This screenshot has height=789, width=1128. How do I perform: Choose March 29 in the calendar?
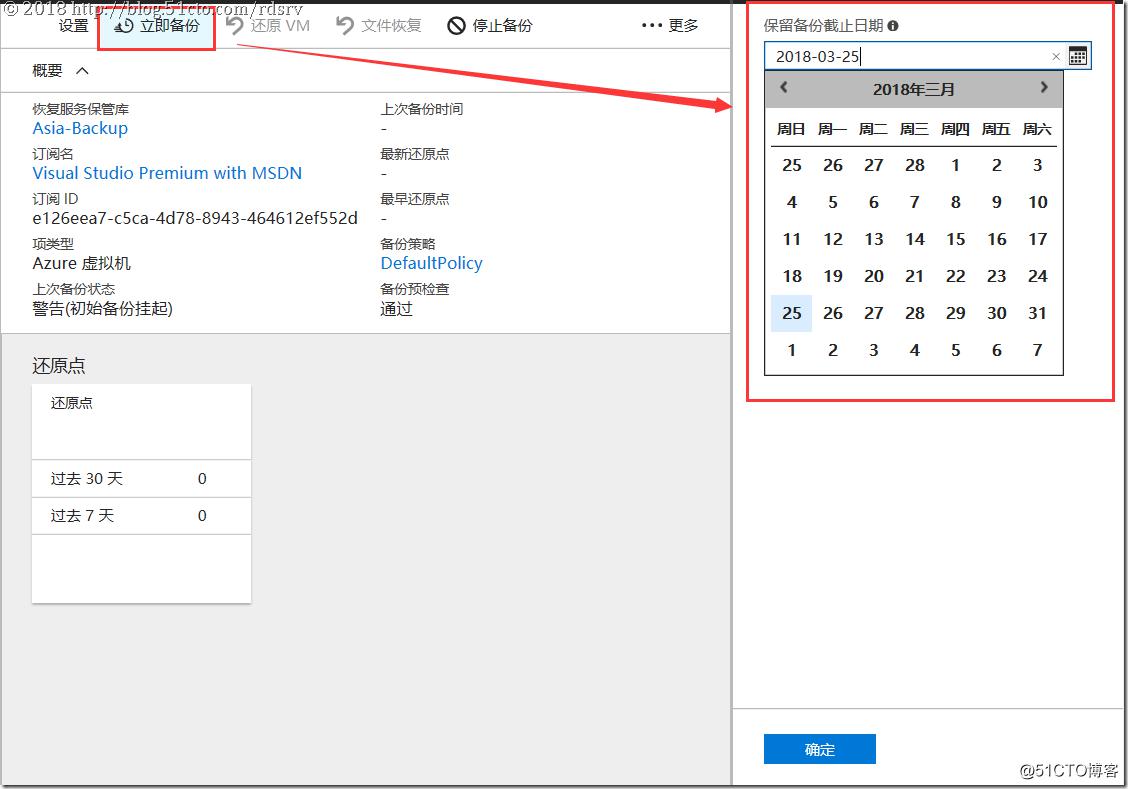(x=955, y=313)
